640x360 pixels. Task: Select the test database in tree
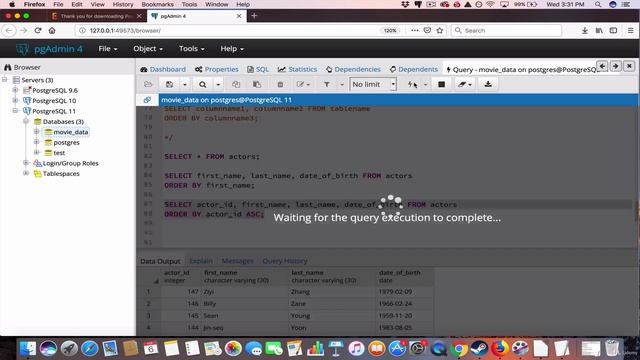tap(59, 153)
